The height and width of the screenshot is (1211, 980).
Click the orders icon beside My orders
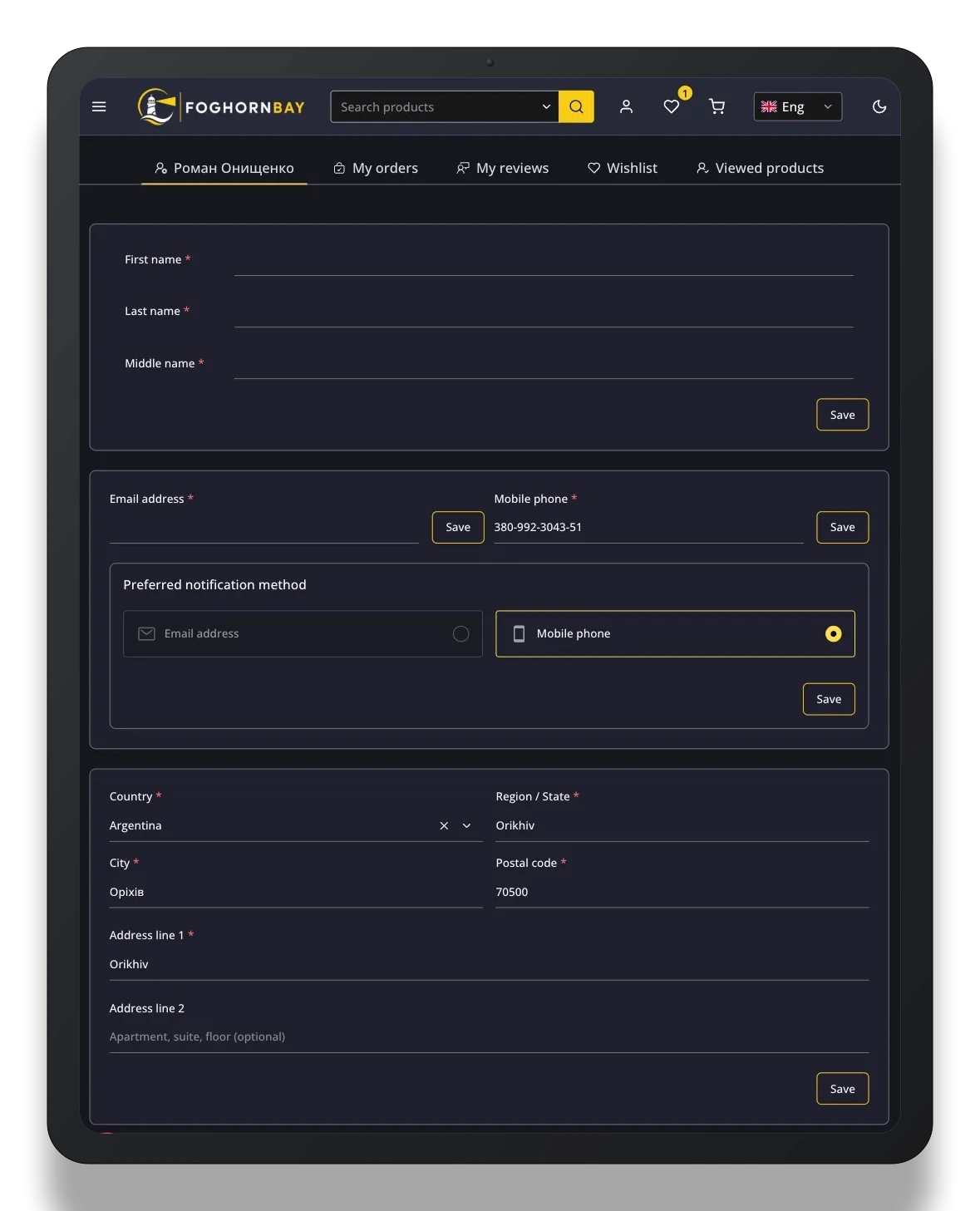(x=339, y=168)
